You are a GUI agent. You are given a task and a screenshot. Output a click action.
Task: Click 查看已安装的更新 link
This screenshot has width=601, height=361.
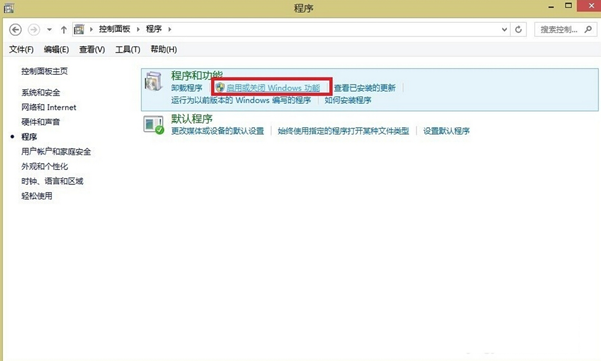365,88
